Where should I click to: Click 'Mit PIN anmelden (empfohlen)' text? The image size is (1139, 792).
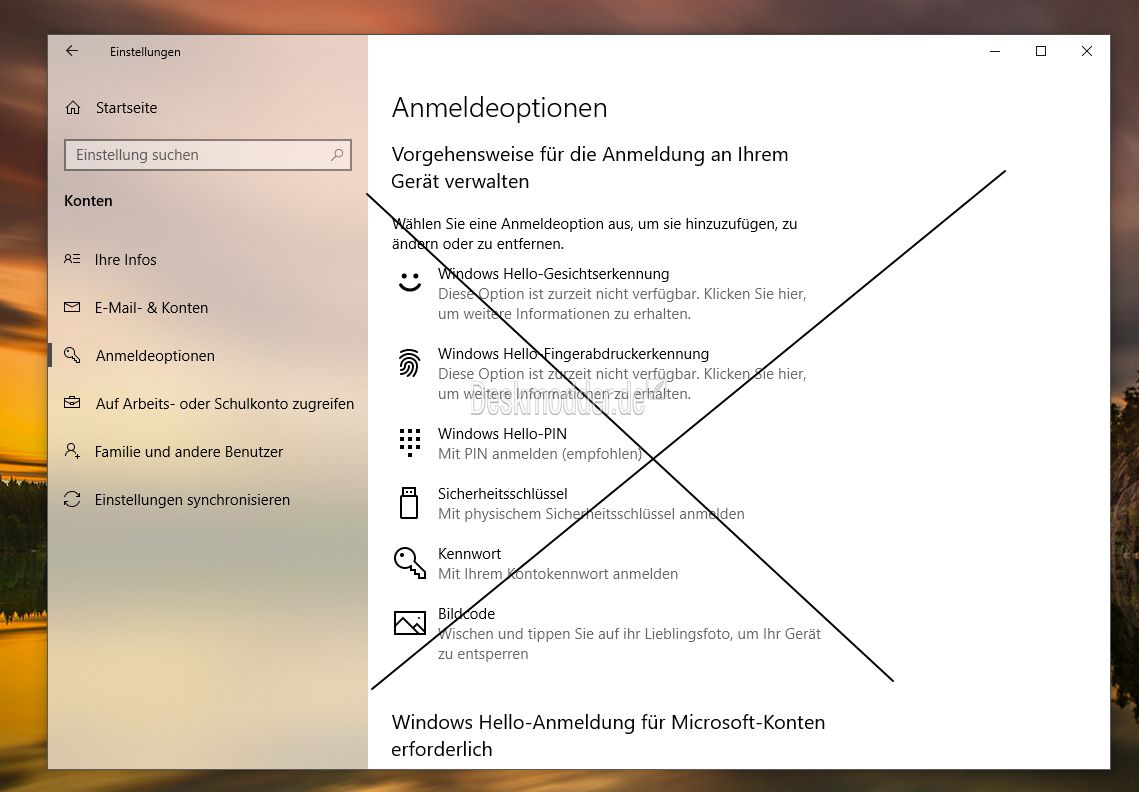(x=540, y=454)
